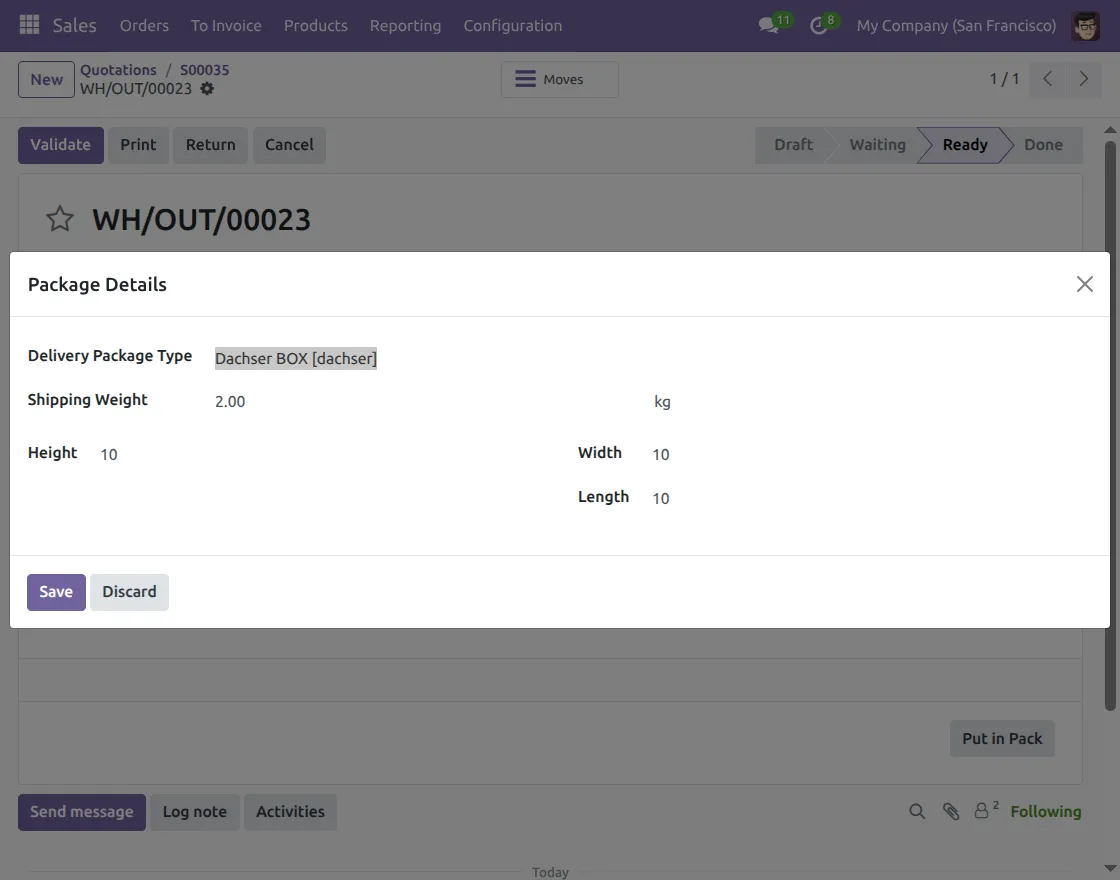Open the To Invoice menu
The width and height of the screenshot is (1120, 880).
pos(226,26)
